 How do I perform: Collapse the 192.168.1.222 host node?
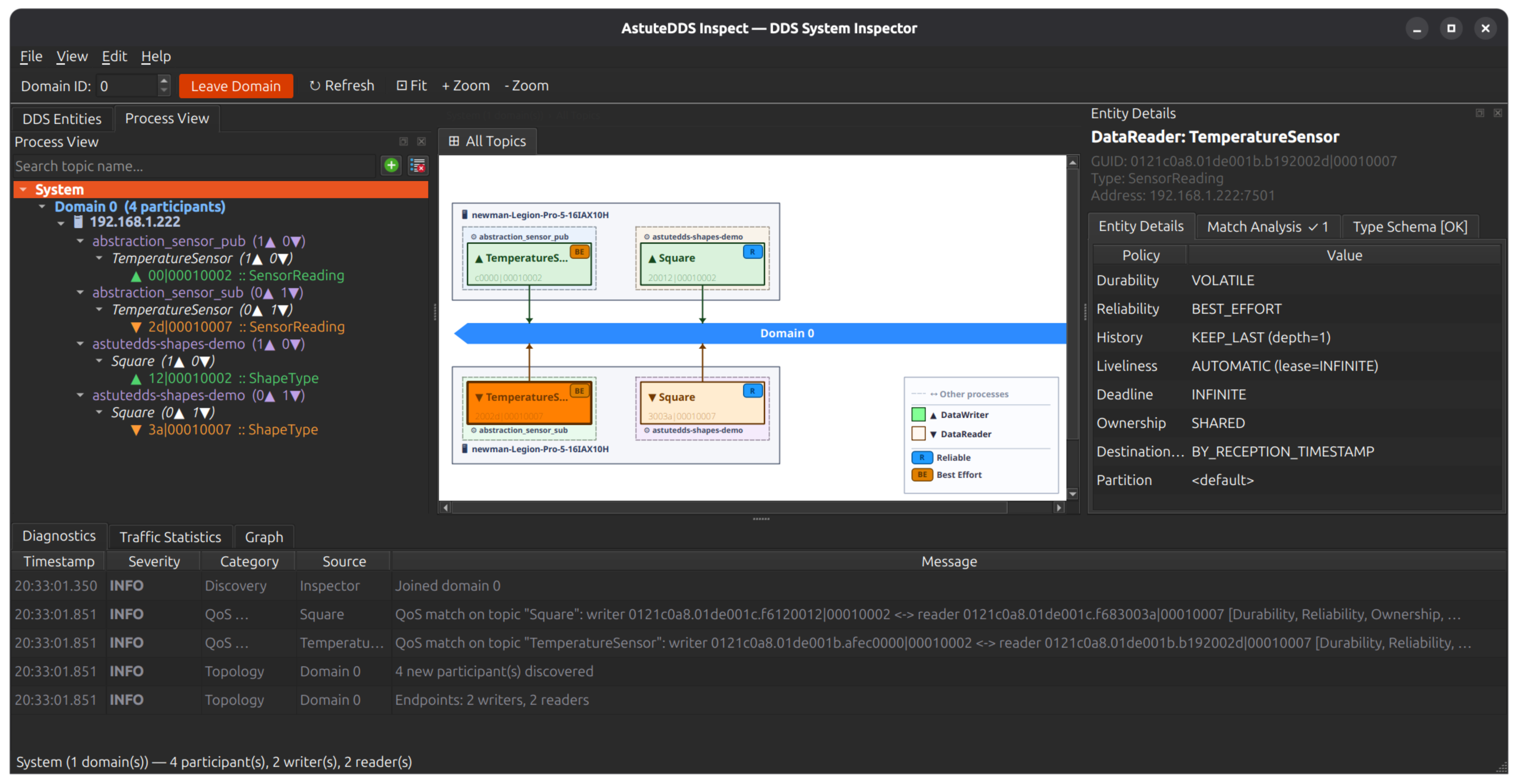(61, 223)
